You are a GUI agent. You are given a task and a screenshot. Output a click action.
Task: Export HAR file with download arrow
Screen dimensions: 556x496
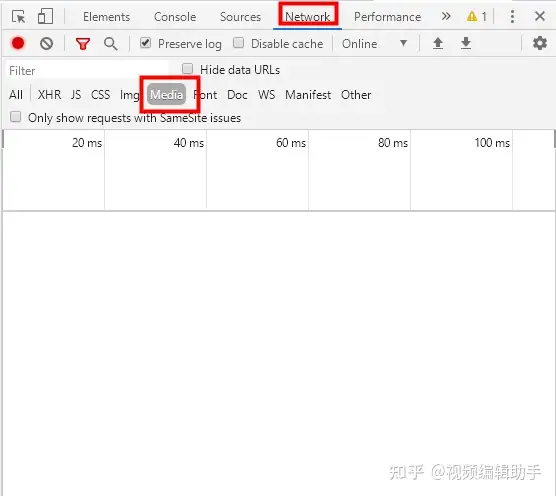(x=466, y=43)
